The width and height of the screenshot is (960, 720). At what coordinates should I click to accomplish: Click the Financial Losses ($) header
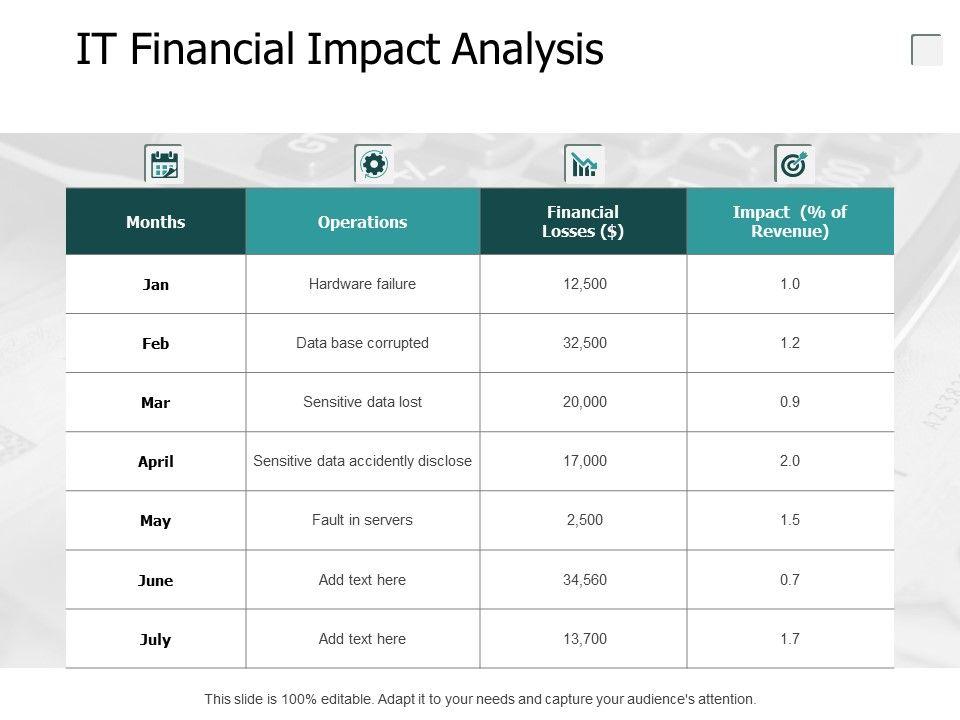(583, 222)
